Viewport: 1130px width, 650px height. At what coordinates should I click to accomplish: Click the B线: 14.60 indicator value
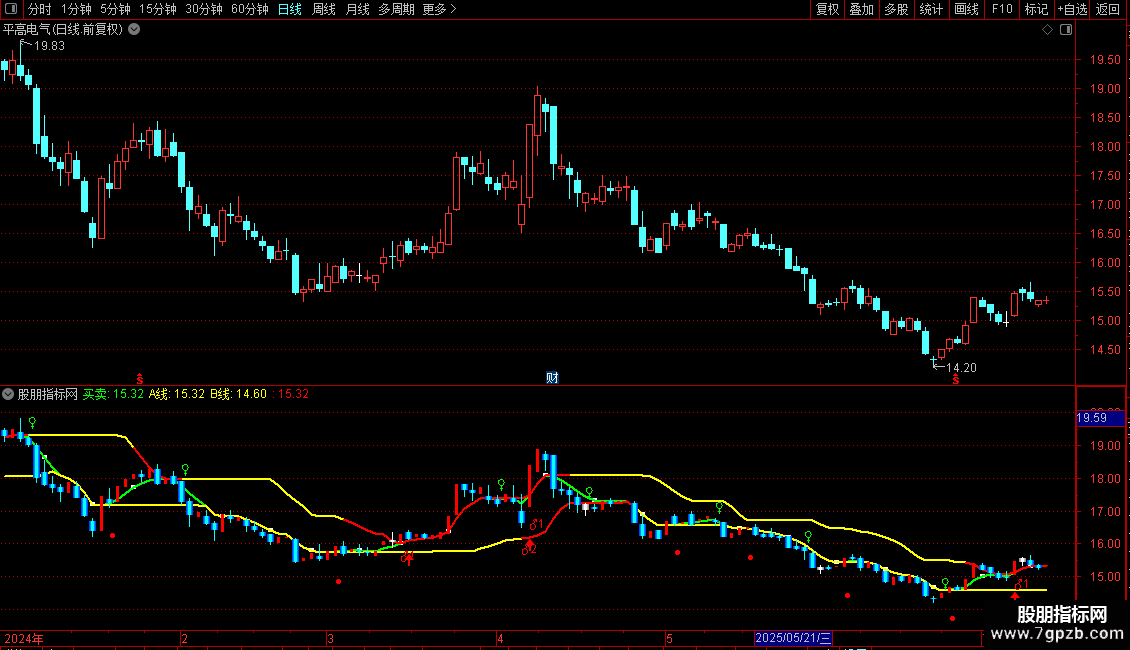click(x=239, y=394)
